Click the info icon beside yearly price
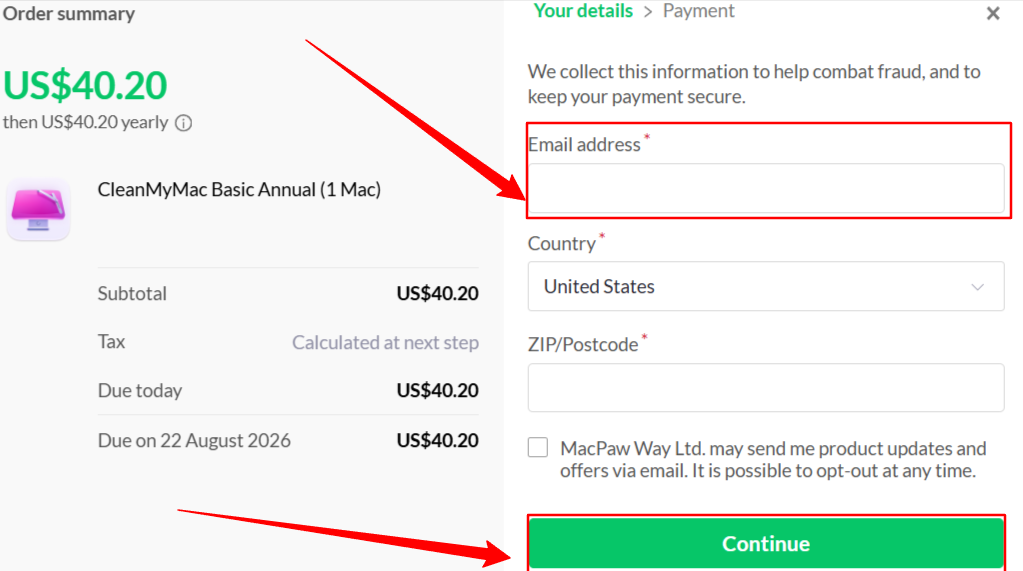Viewport: 1023px width, 571px height. click(x=183, y=123)
